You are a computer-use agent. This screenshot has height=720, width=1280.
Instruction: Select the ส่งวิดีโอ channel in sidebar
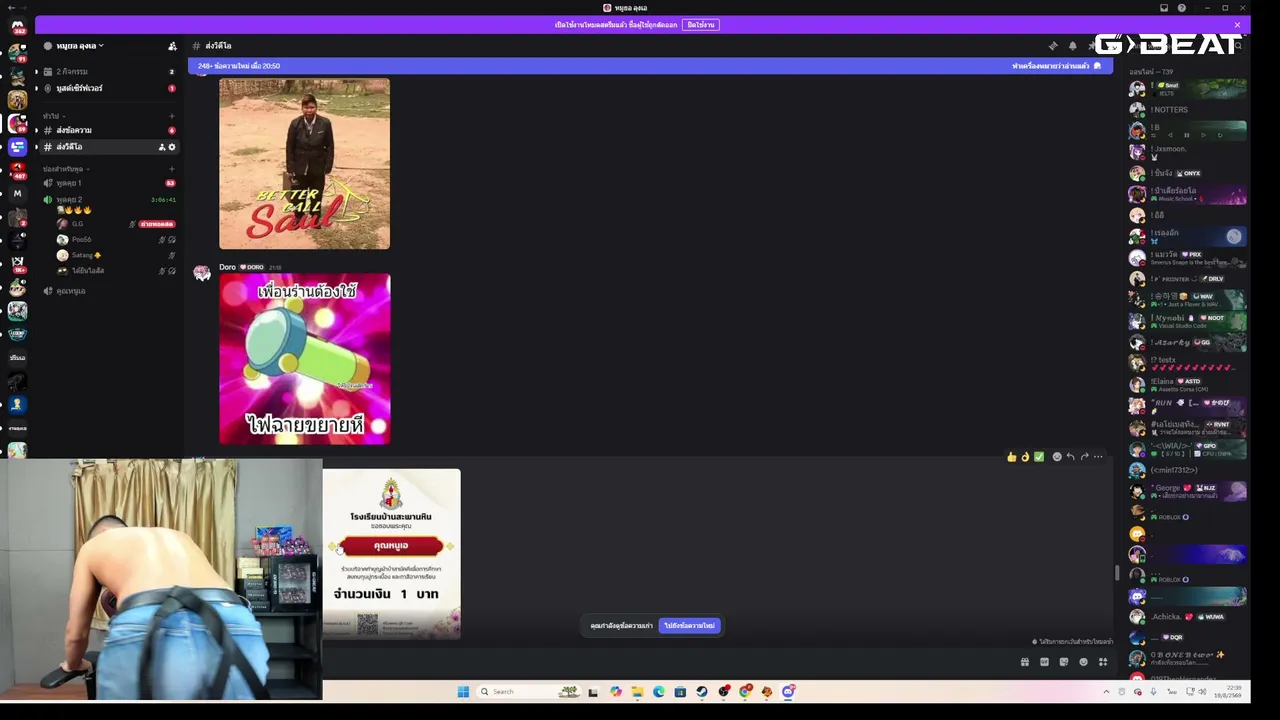(110, 147)
